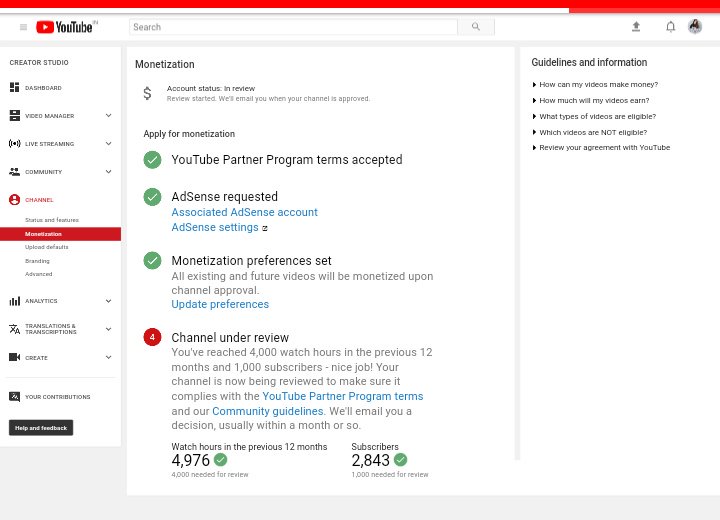The width and height of the screenshot is (720, 520).
Task: Open the Dashboard menu label
Action: click(x=43, y=88)
